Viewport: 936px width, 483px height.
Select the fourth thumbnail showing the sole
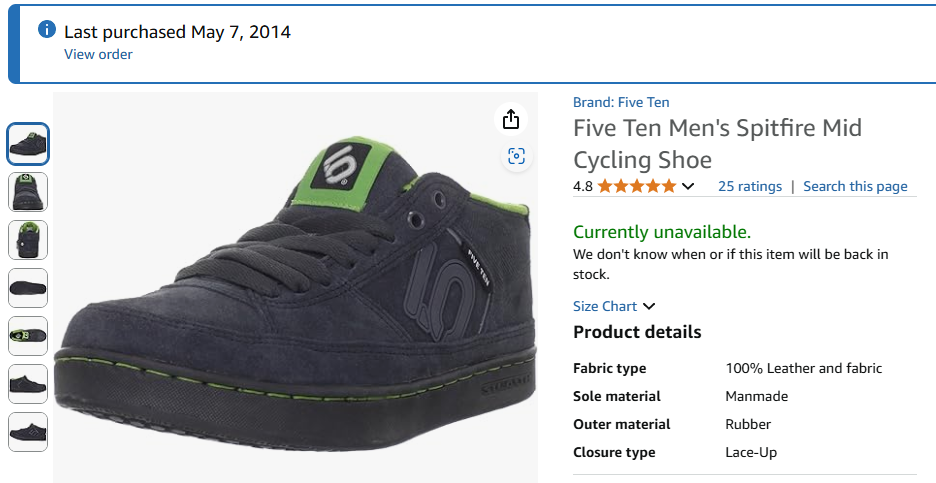point(28,288)
